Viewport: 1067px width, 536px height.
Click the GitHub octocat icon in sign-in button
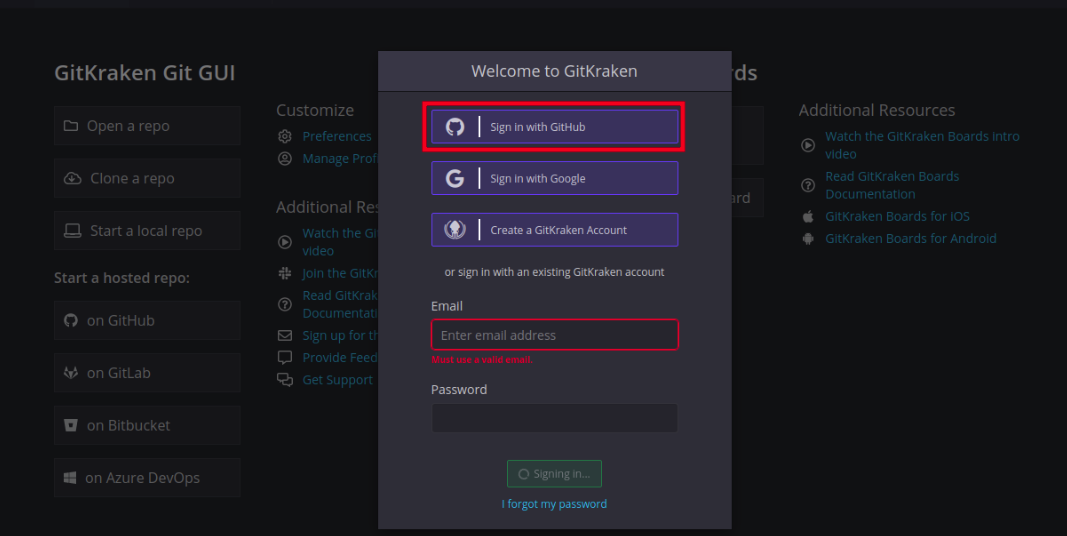point(455,127)
